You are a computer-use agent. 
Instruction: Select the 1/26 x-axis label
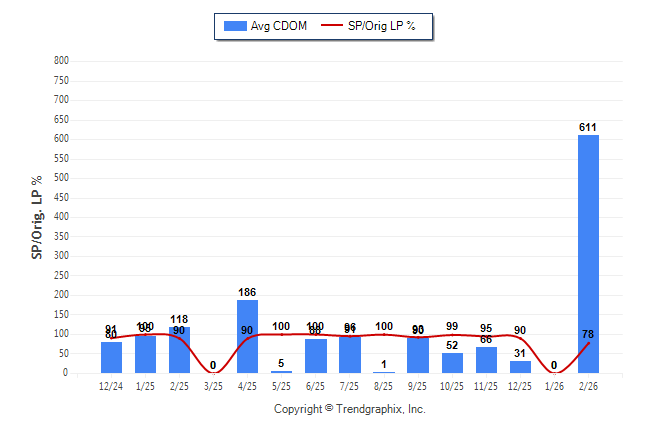[554, 387]
